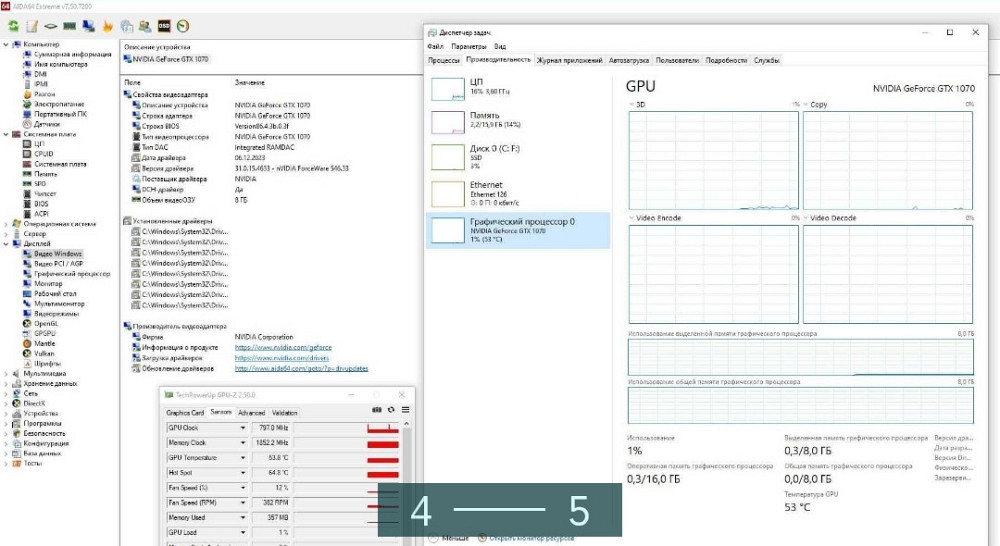1000x546 pixels.
Task: Open the GPU Temperature sensor dropdown
Action: [x=242, y=458]
